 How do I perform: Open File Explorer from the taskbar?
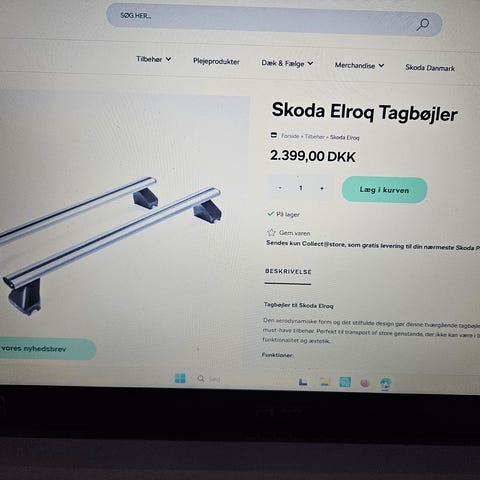325,382
